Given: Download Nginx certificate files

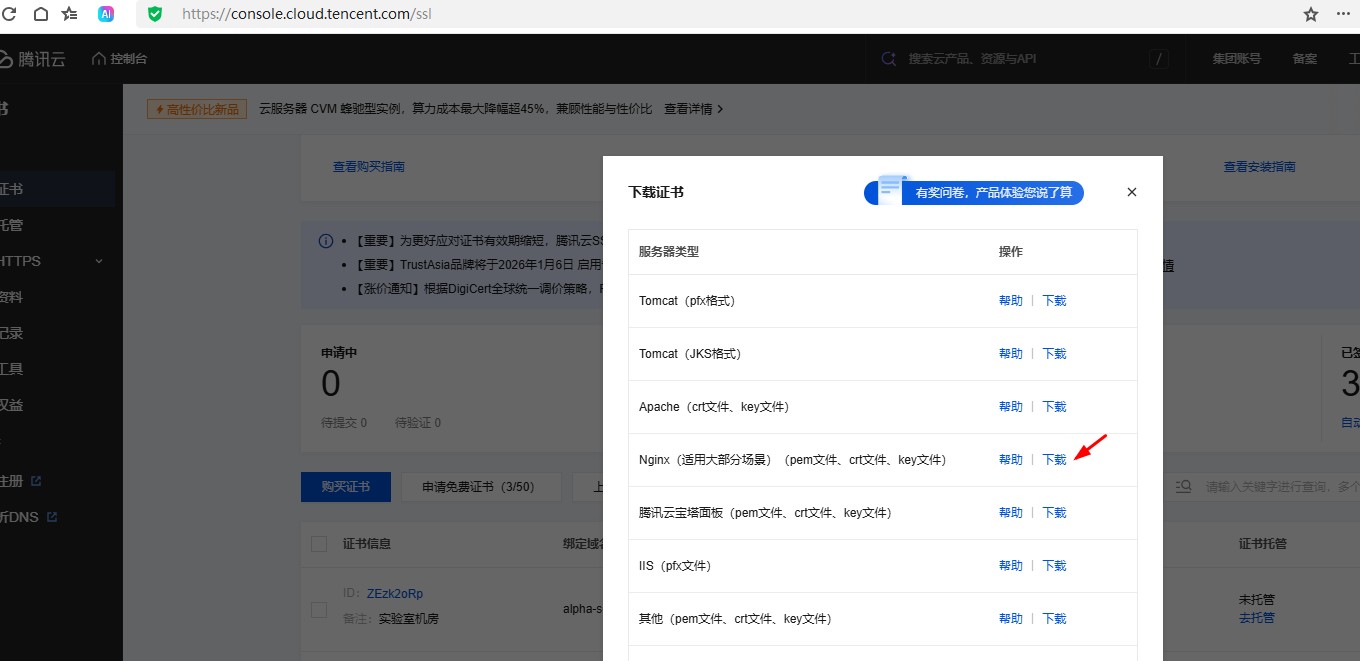Looking at the screenshot, I should tap(1055, 459).
